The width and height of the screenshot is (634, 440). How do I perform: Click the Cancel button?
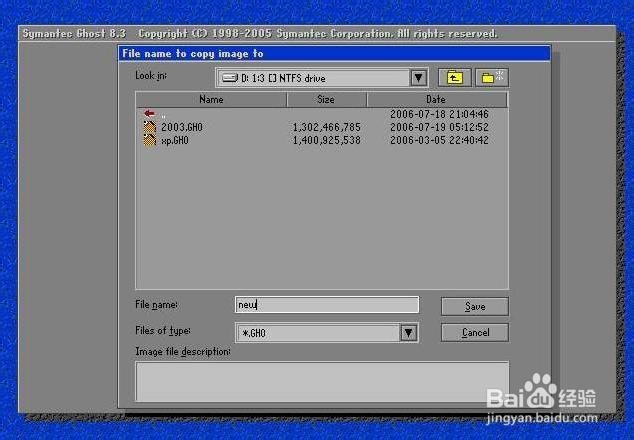tap(475, 332)
